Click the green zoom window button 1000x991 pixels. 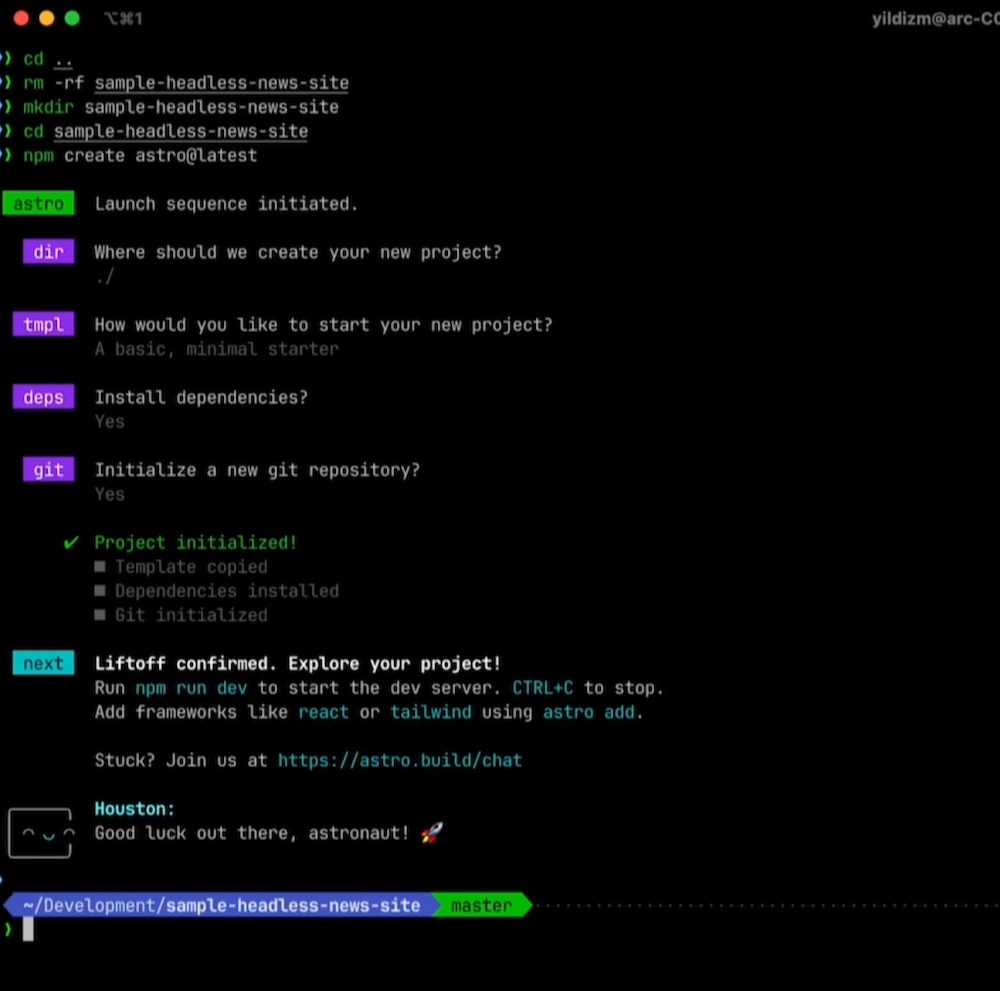coord(72,18)
